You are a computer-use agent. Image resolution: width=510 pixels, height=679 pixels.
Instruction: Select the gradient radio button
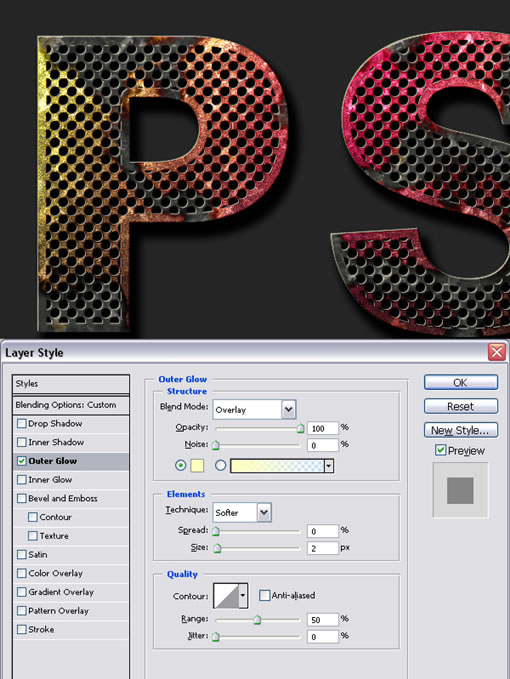(x=220, y=466)
